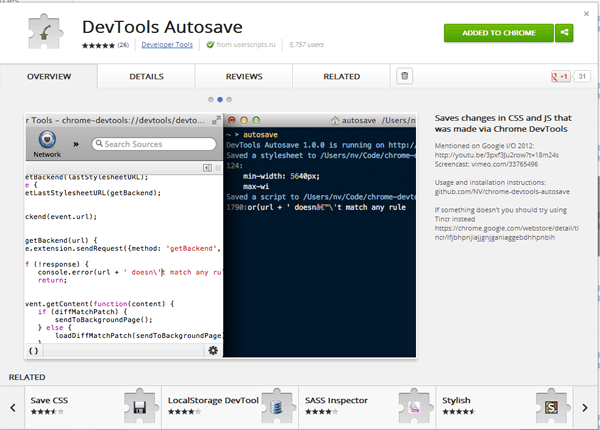The height and width of the screenshot is (430, 600).
Task: Click the DevTools Autosave puzzle-piece icon
Action: tap(44, 32)
